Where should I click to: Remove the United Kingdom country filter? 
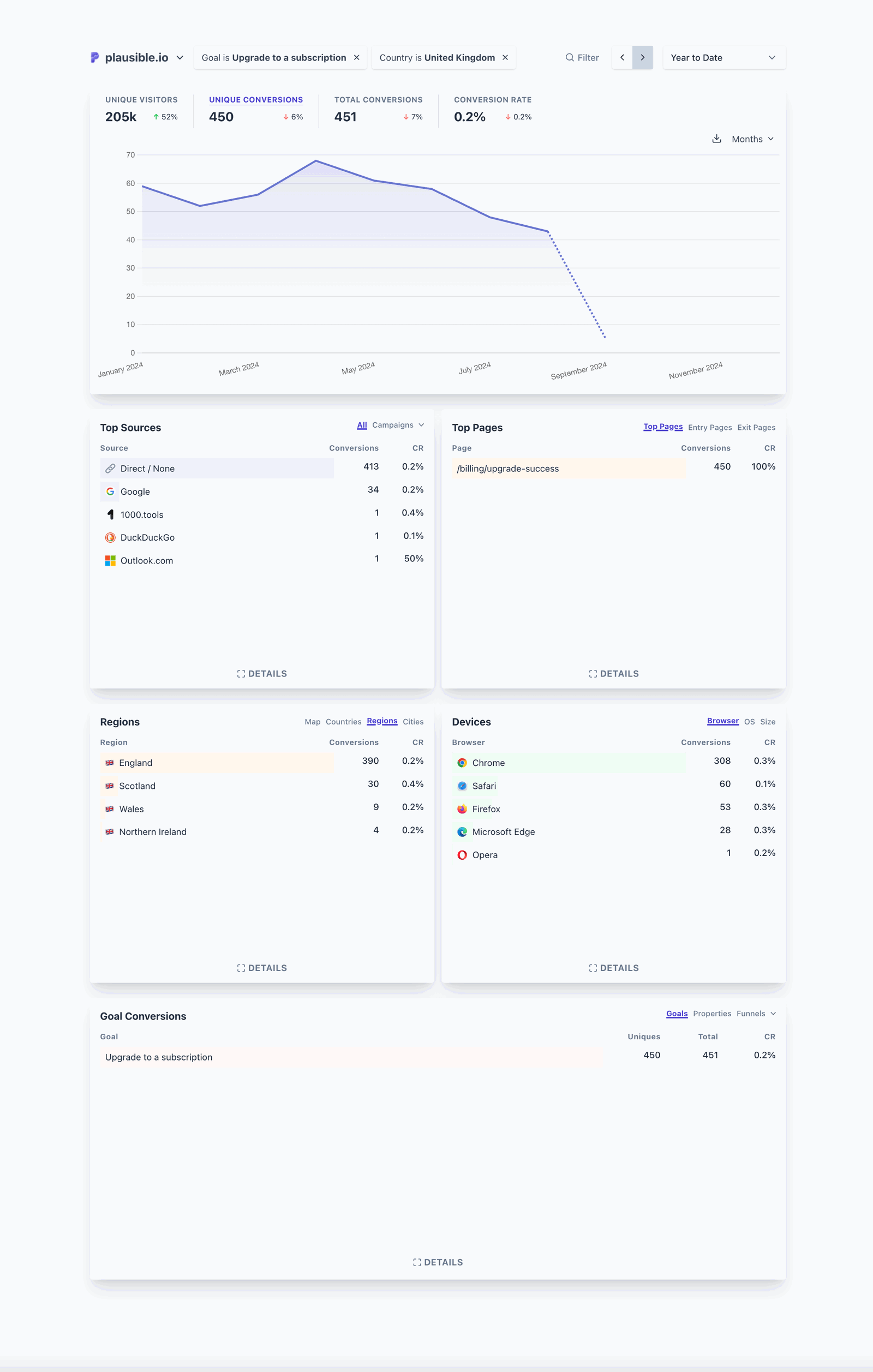(505, 57)
